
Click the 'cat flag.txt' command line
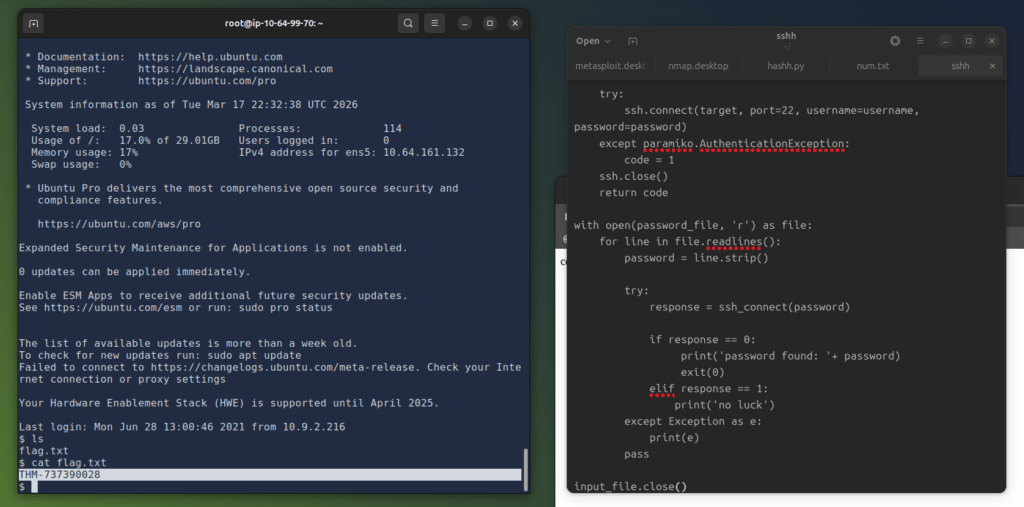click(63, 463)
